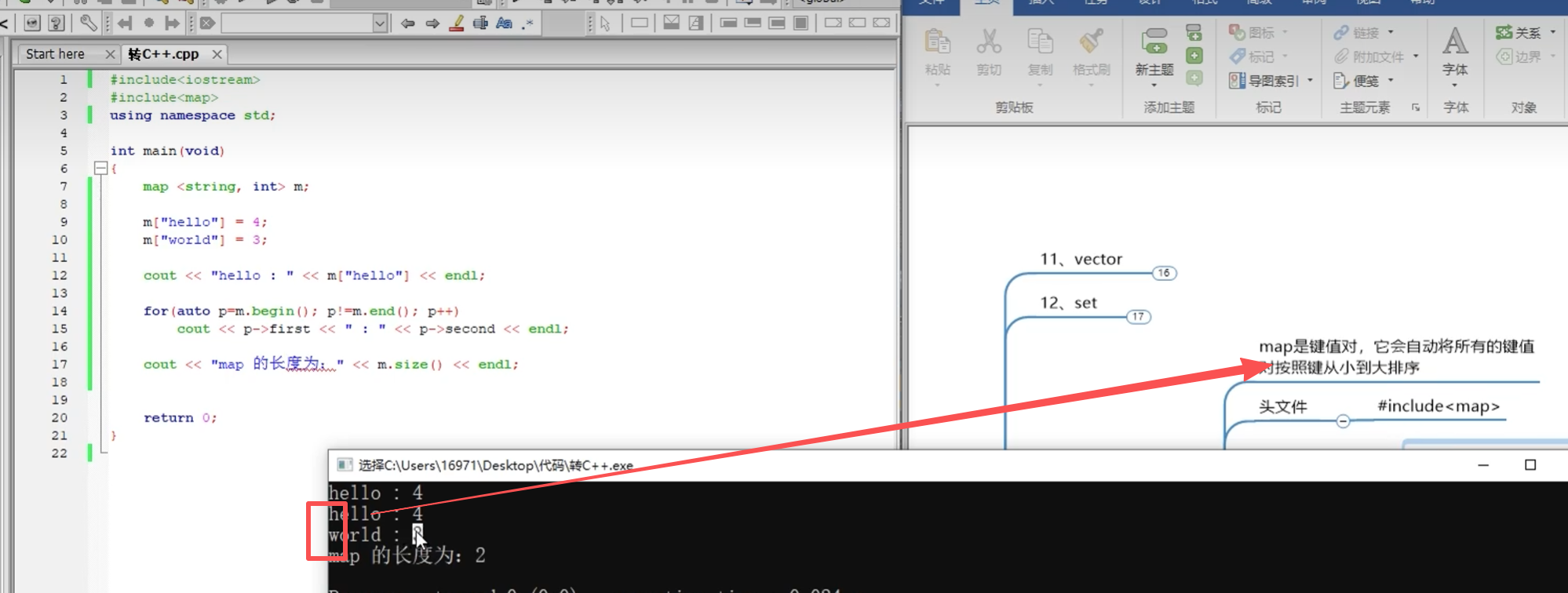Click the round dot marker icon between jump arrows
This screenshot has width=1568, height=593.
pyautogui.click(x=149, y=23)
